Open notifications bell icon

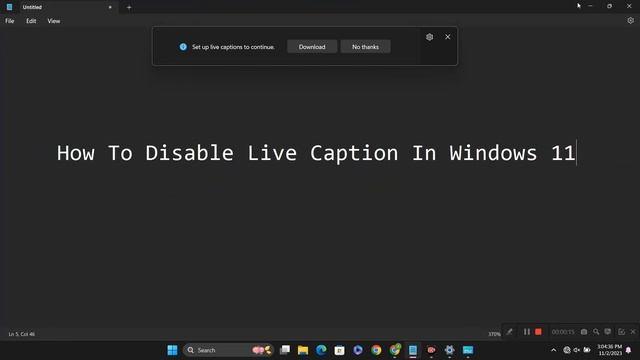(629, 350)
